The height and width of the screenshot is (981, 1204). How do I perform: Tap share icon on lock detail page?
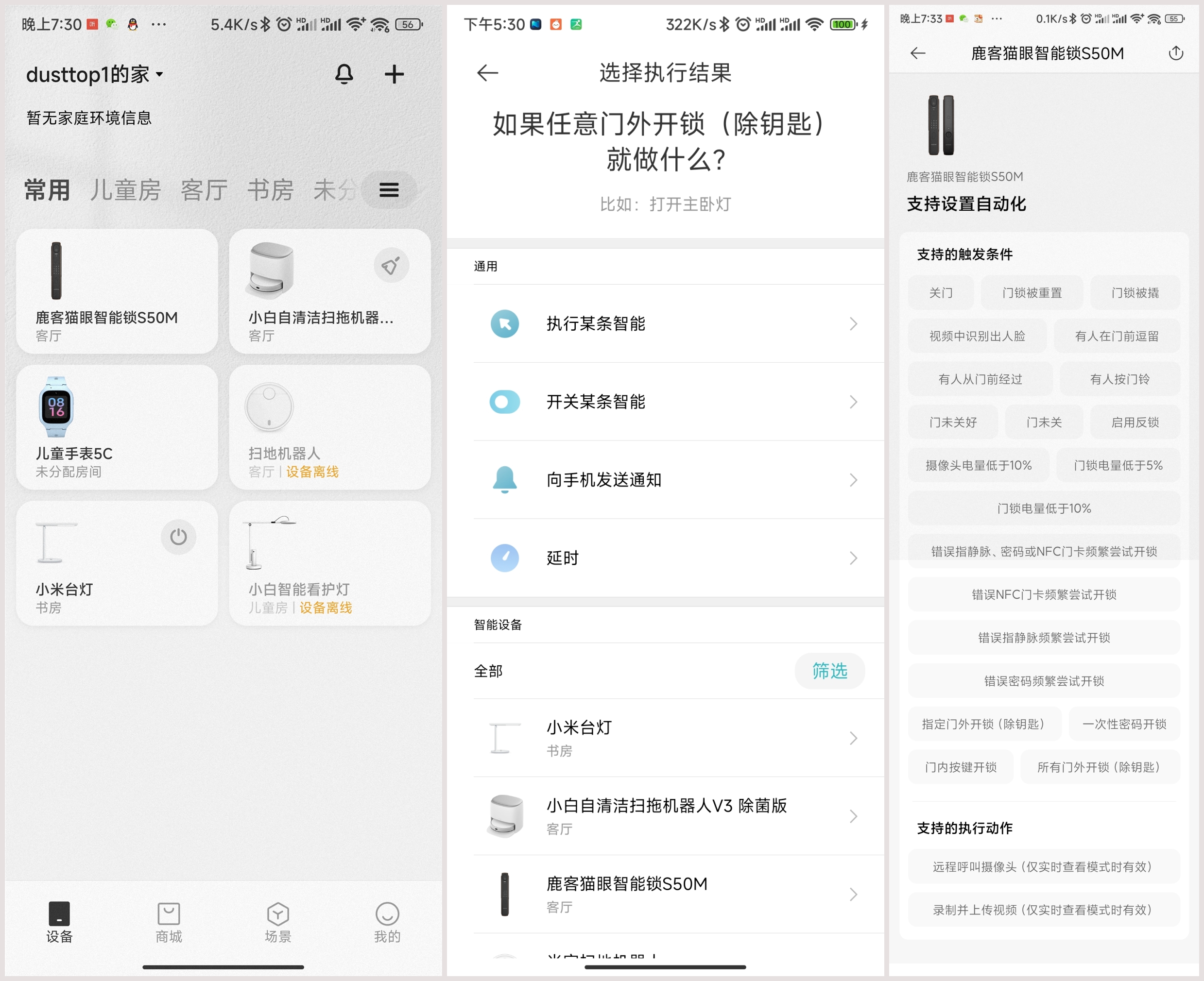[x=1176, y=53]
